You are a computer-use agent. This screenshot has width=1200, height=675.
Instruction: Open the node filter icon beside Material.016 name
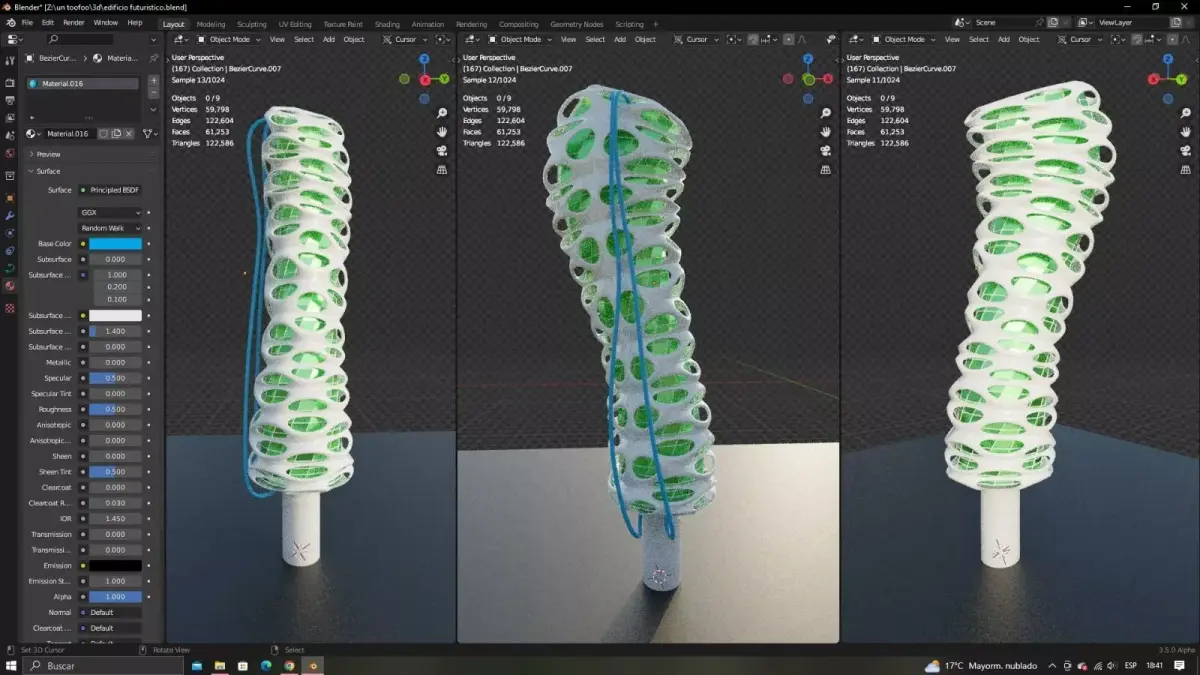tap(149, 133)
